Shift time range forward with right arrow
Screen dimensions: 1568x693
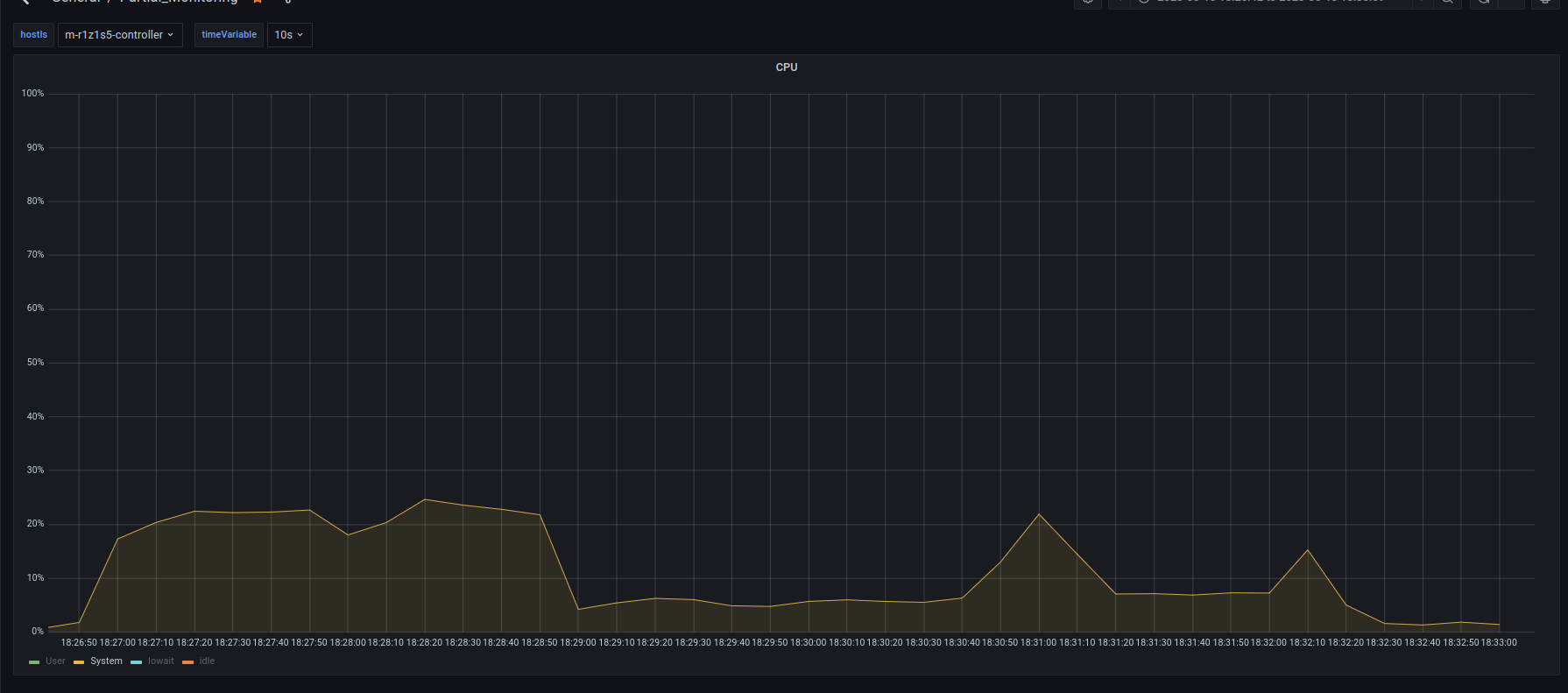[1421, 3]
